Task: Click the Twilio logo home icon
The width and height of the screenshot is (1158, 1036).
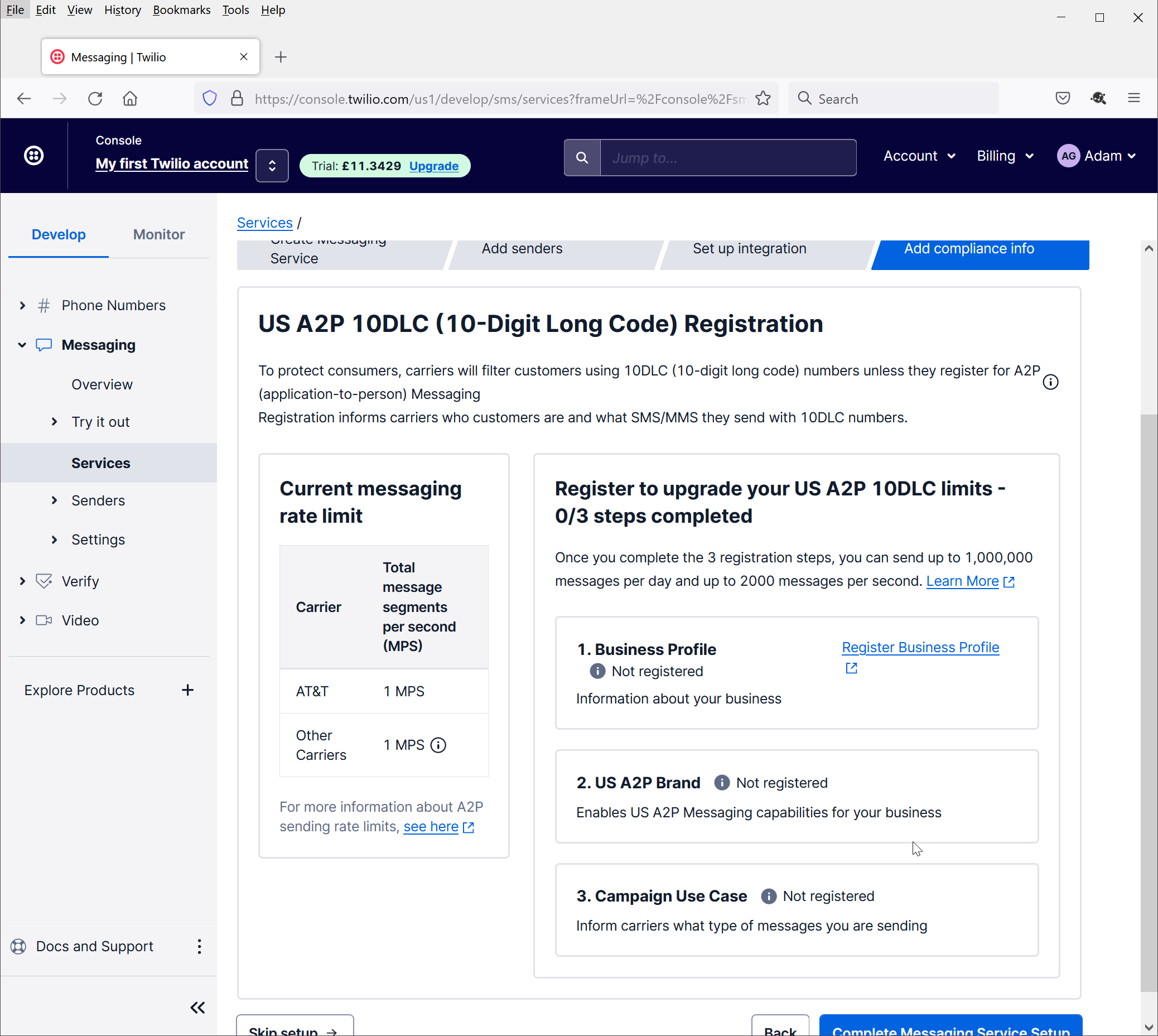Action: tap(33, 156)
